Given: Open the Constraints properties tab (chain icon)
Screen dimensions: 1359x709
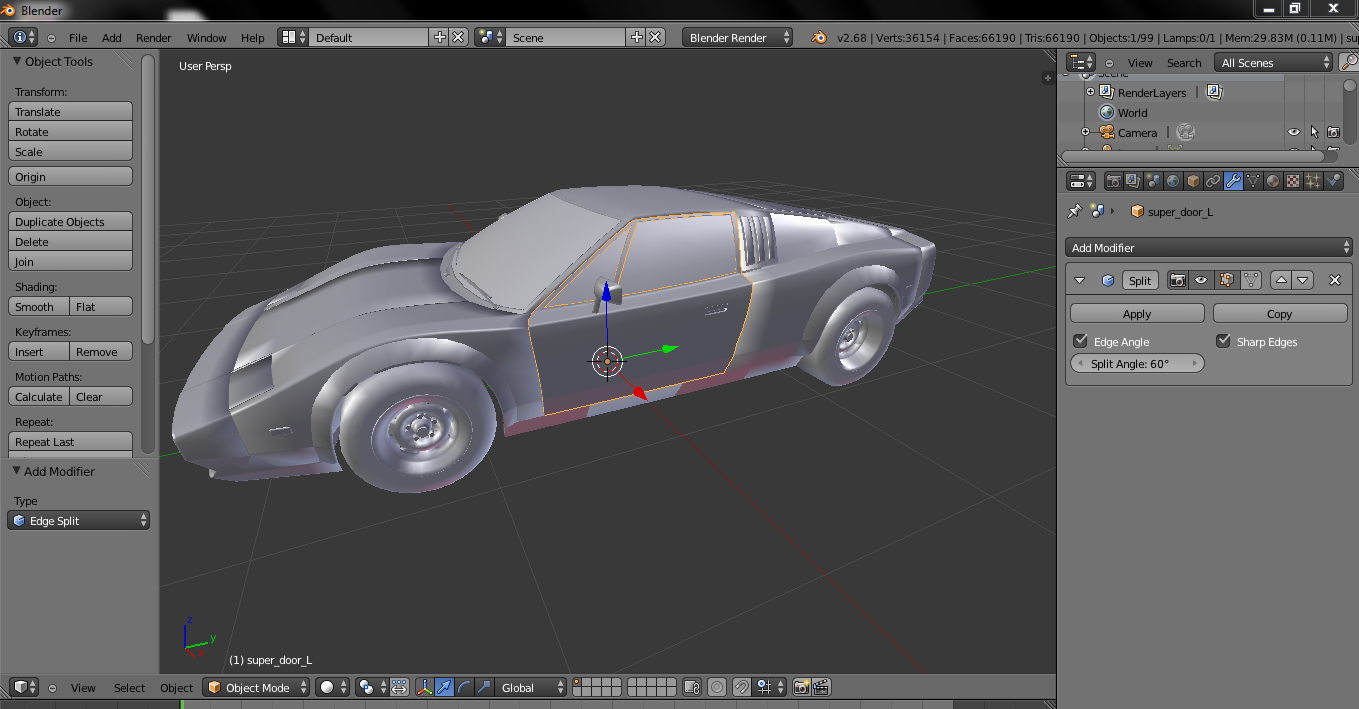Looking at the screenshot, I should click(x=1213, y=181).
